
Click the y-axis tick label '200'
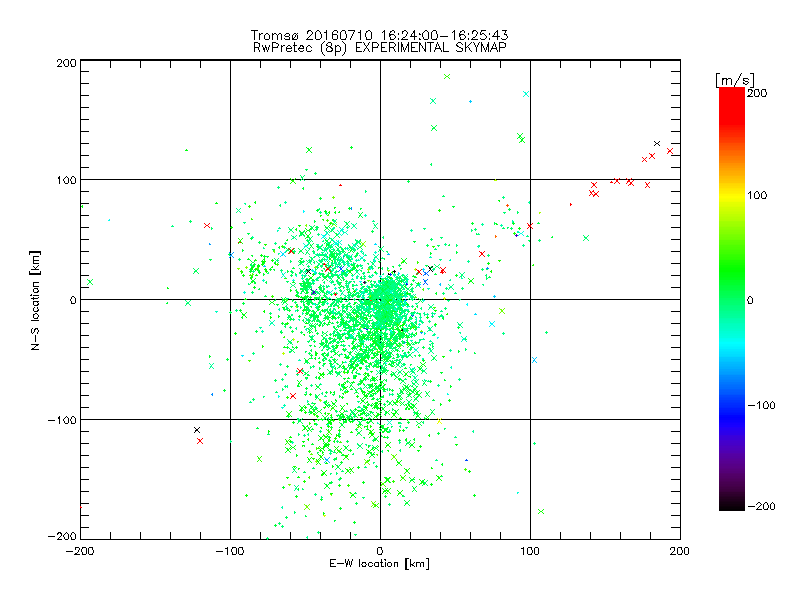(66, 63)
